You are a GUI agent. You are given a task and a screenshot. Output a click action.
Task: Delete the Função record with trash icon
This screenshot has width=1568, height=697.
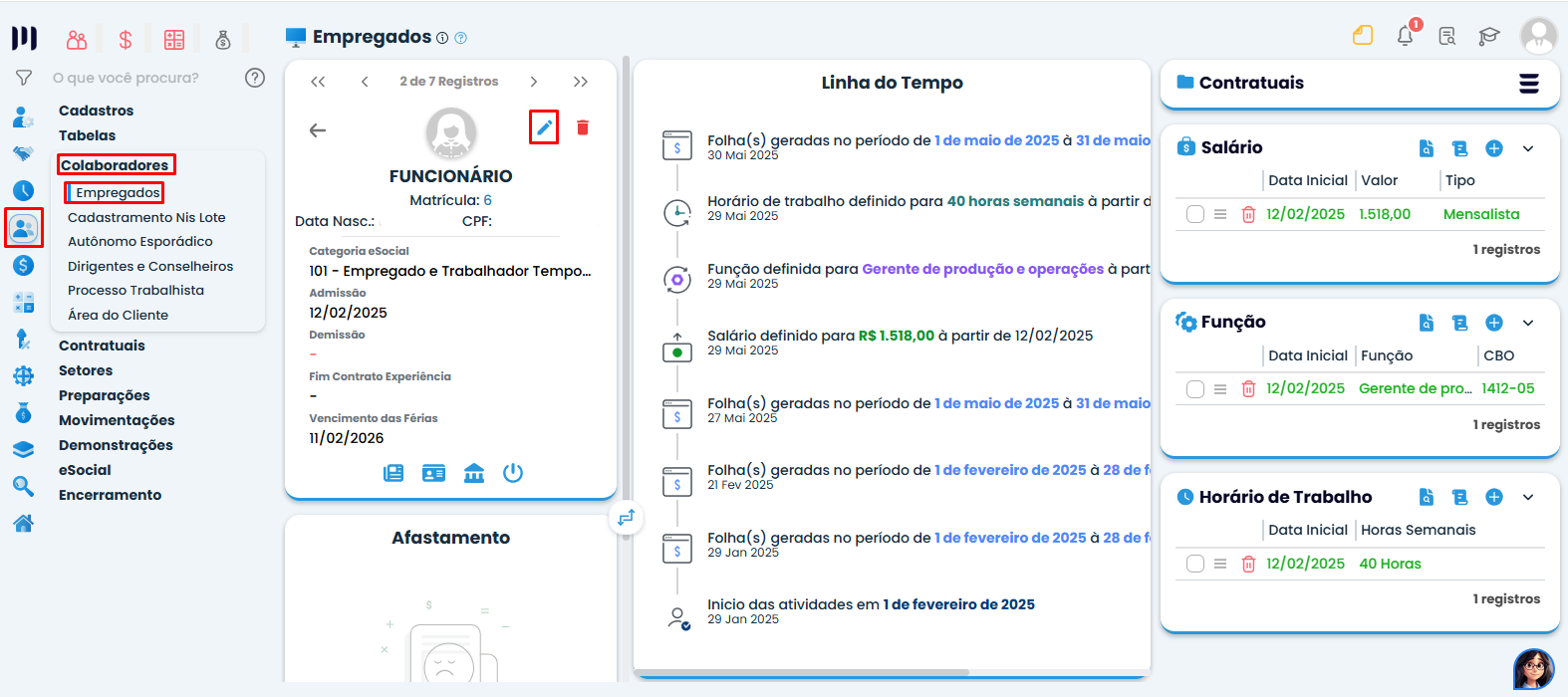(x=1248, y=389)
